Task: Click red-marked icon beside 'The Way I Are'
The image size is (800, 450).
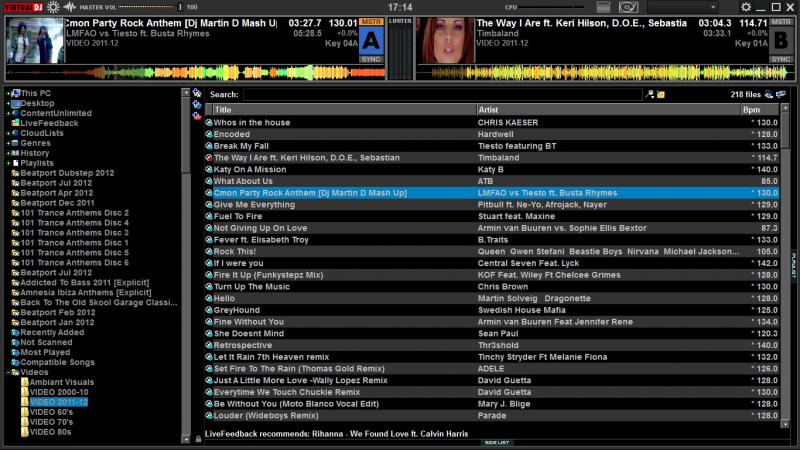Action: [209, 158]
